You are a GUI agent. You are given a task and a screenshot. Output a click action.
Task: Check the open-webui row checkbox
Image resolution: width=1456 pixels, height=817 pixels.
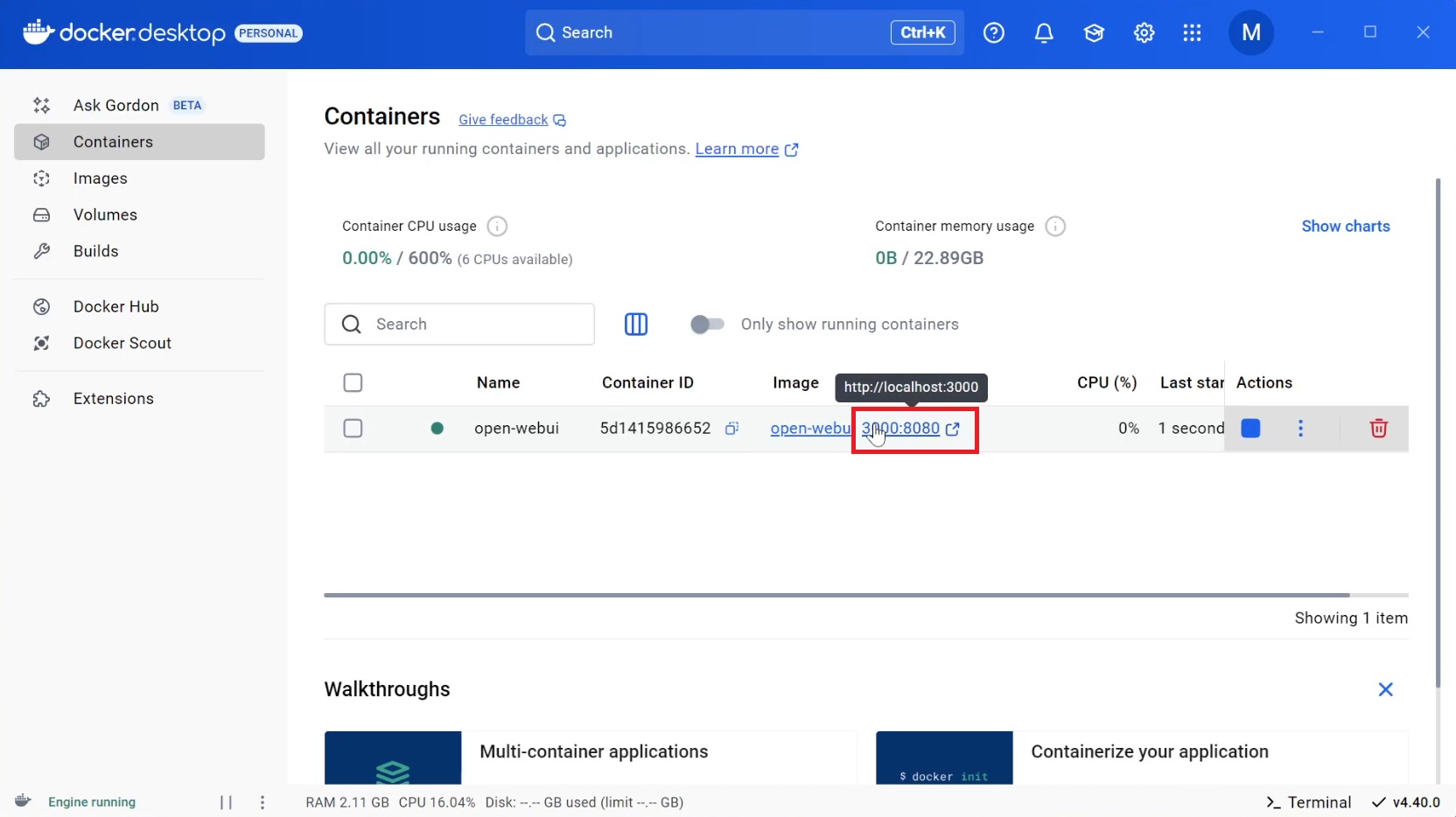(353, 428)
